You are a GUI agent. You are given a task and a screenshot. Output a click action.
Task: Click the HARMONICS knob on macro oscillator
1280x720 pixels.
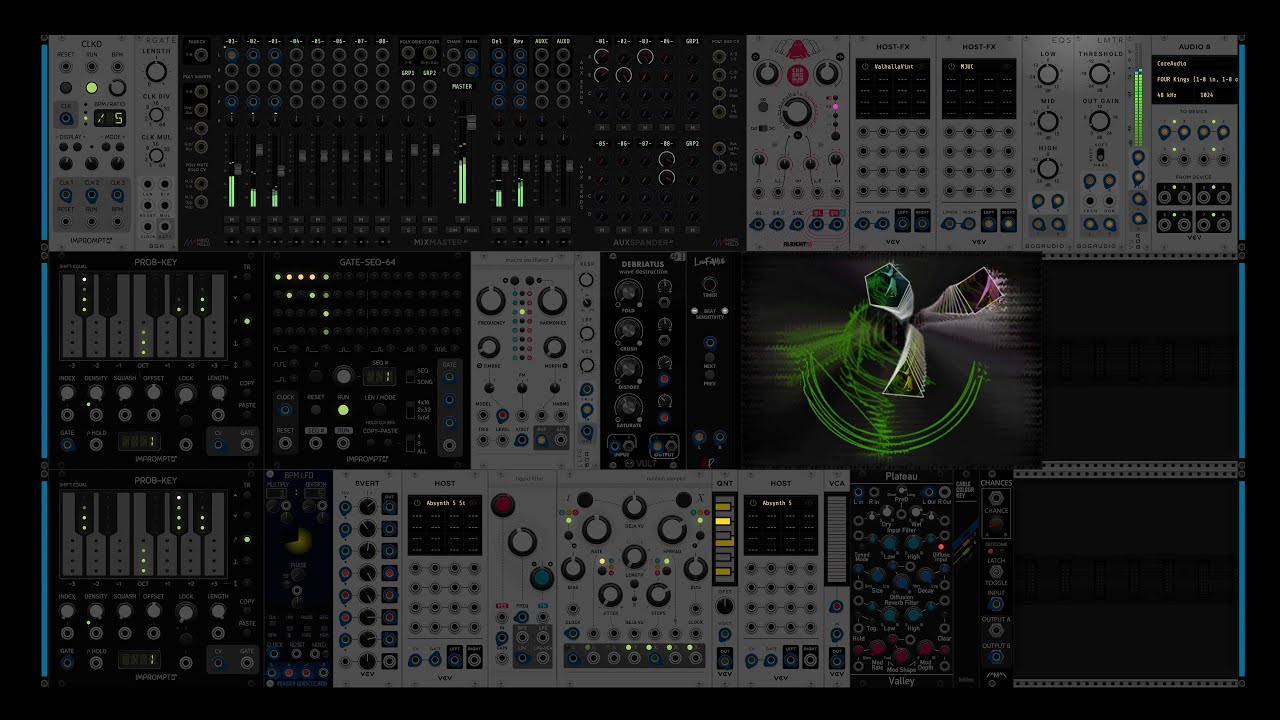[x=551, y=301]
